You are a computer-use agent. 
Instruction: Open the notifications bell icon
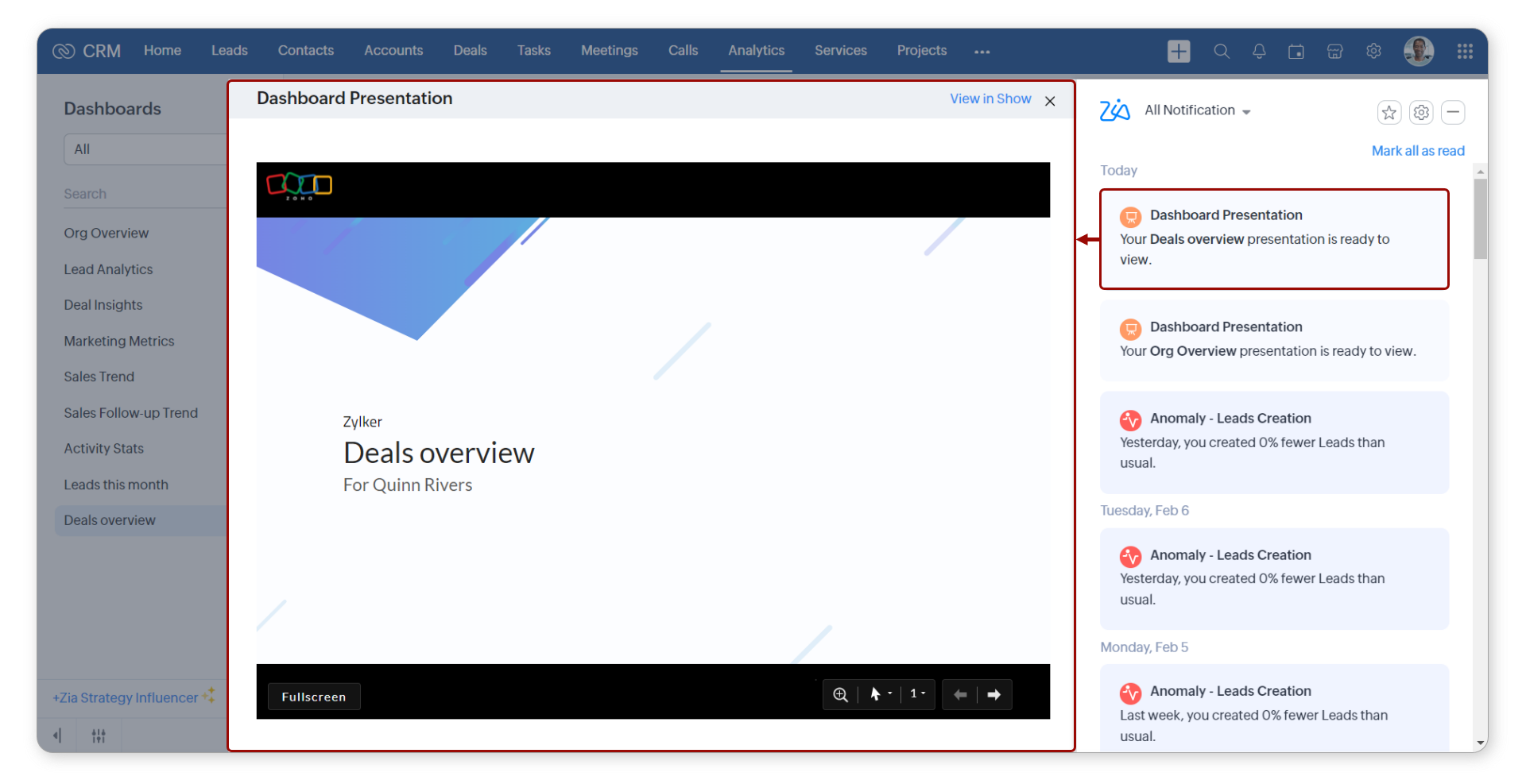click(1259, 52)
